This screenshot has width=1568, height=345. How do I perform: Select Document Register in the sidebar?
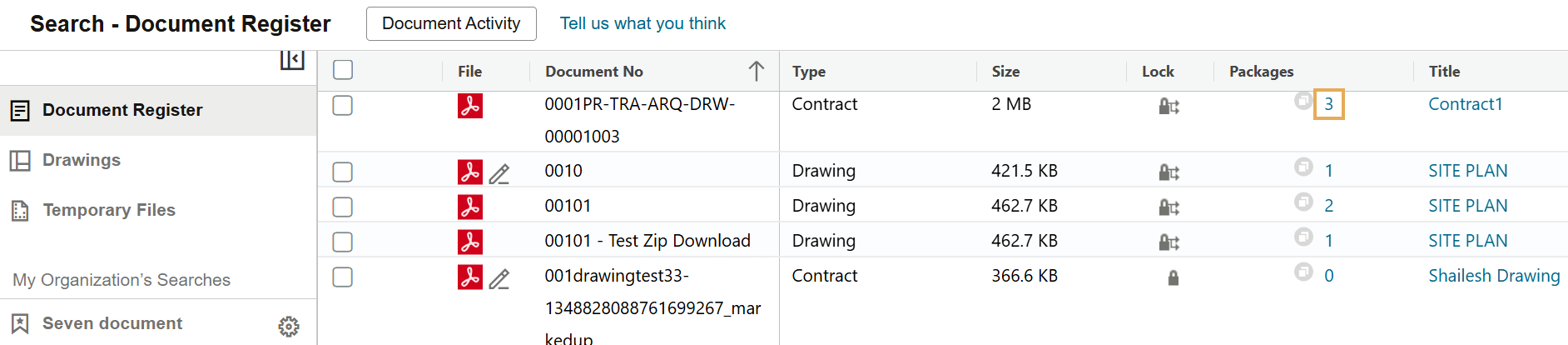[122, 110]
